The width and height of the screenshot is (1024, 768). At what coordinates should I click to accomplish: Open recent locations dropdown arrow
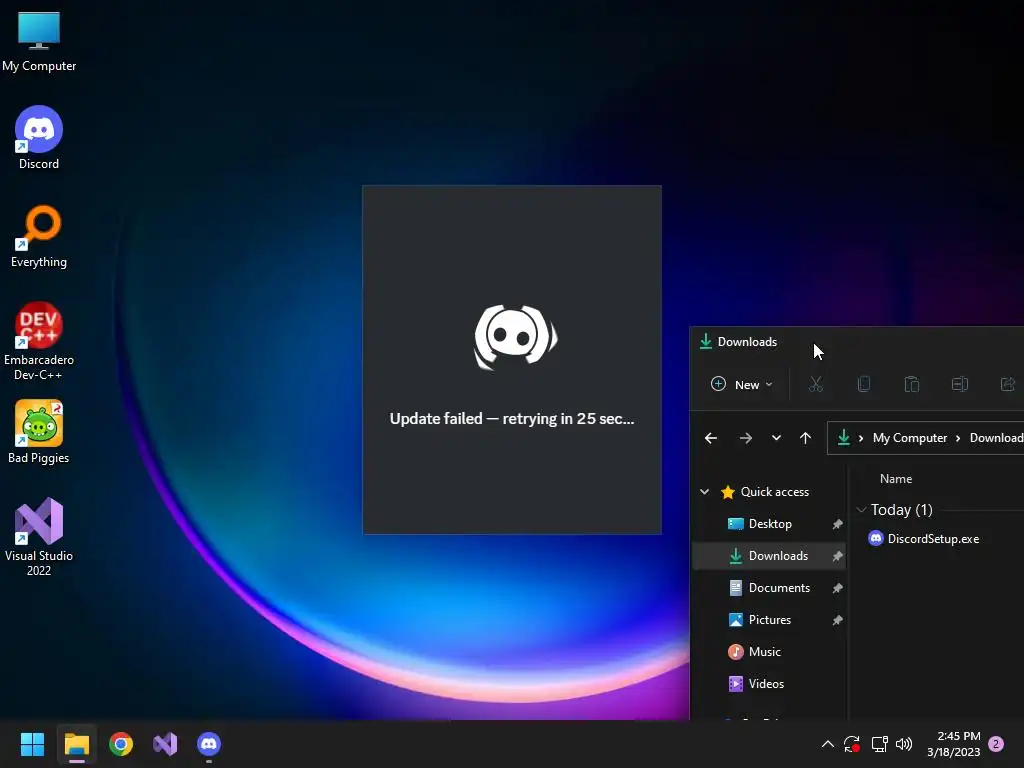(776, 438)
